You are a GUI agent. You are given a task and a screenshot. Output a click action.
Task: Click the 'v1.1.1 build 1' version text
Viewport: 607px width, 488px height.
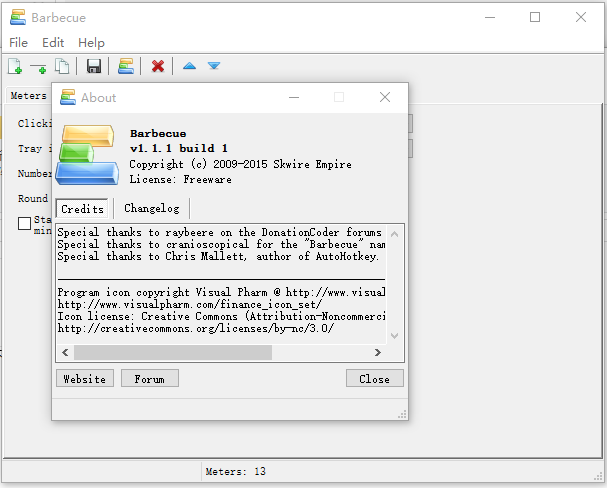pos(179,148)
